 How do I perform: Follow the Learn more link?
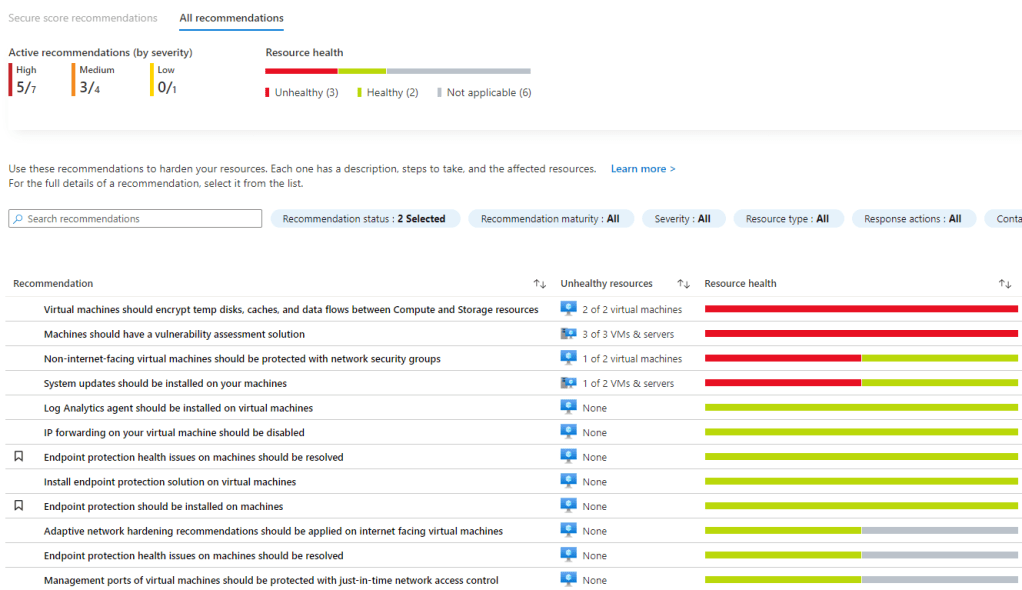pyautogui.click(x=643, y=169)
